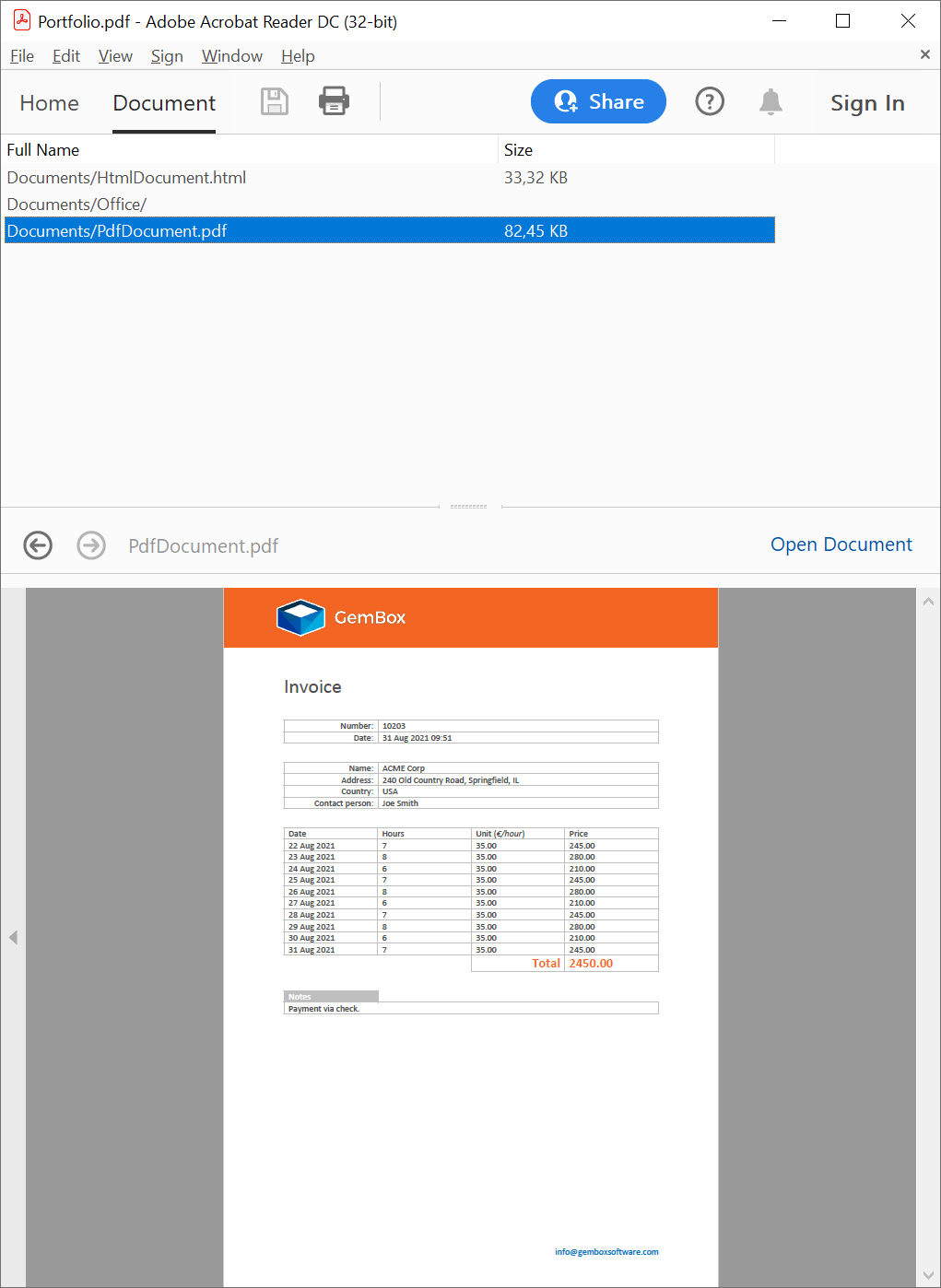The width and height of the screenshot is (941, 1288).
Task: Open the Help question mark icon
Action: [x=709, y=101]
